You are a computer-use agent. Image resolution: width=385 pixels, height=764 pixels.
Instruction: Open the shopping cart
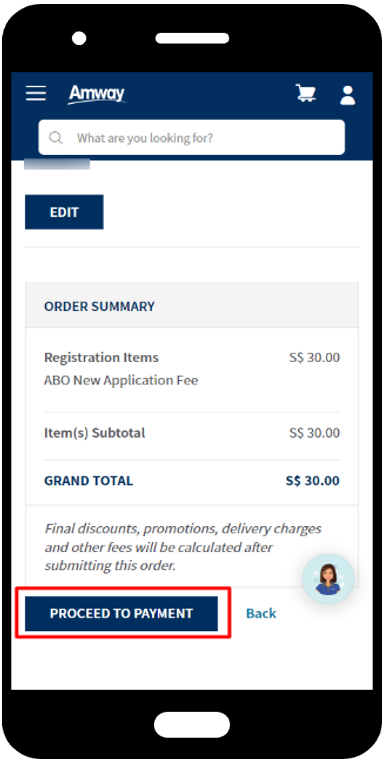click(x=306, y=93)
